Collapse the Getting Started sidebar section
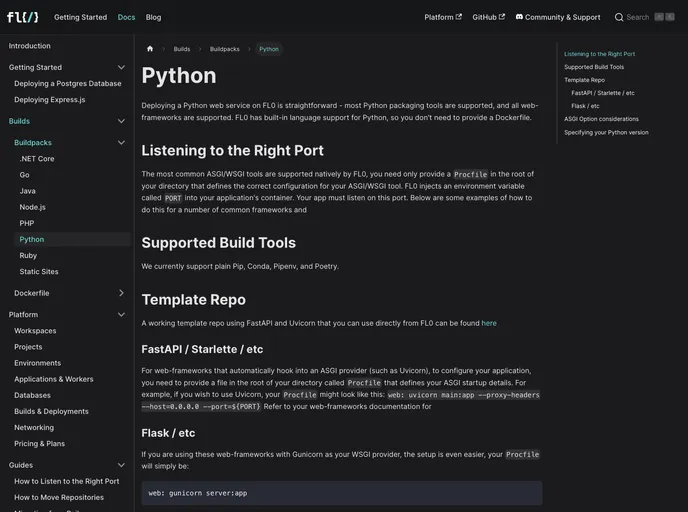This screenshot has width=688, height=512. [x=121, y=67]
